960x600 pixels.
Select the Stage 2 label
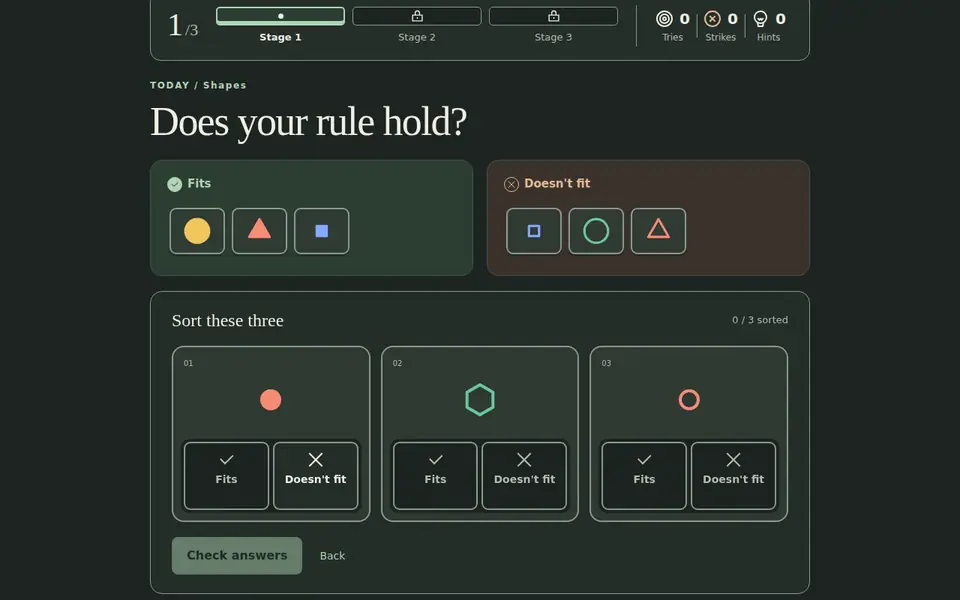coord(417,37)
